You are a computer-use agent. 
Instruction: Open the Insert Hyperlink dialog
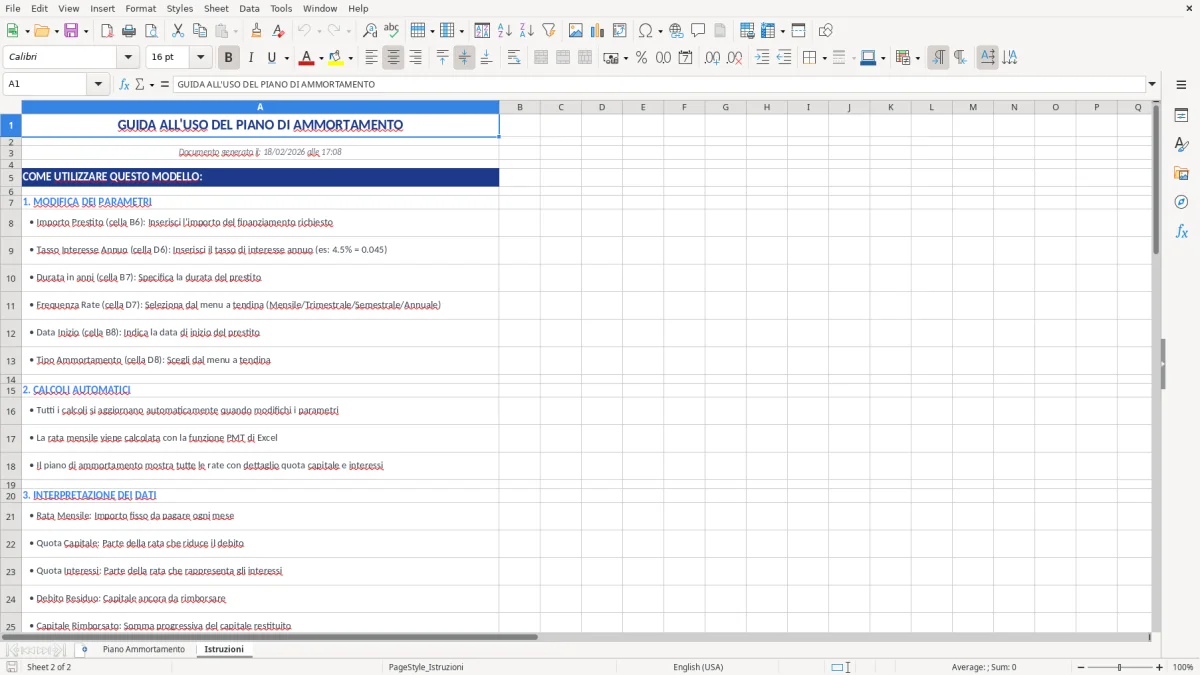(x=677, y=30)
